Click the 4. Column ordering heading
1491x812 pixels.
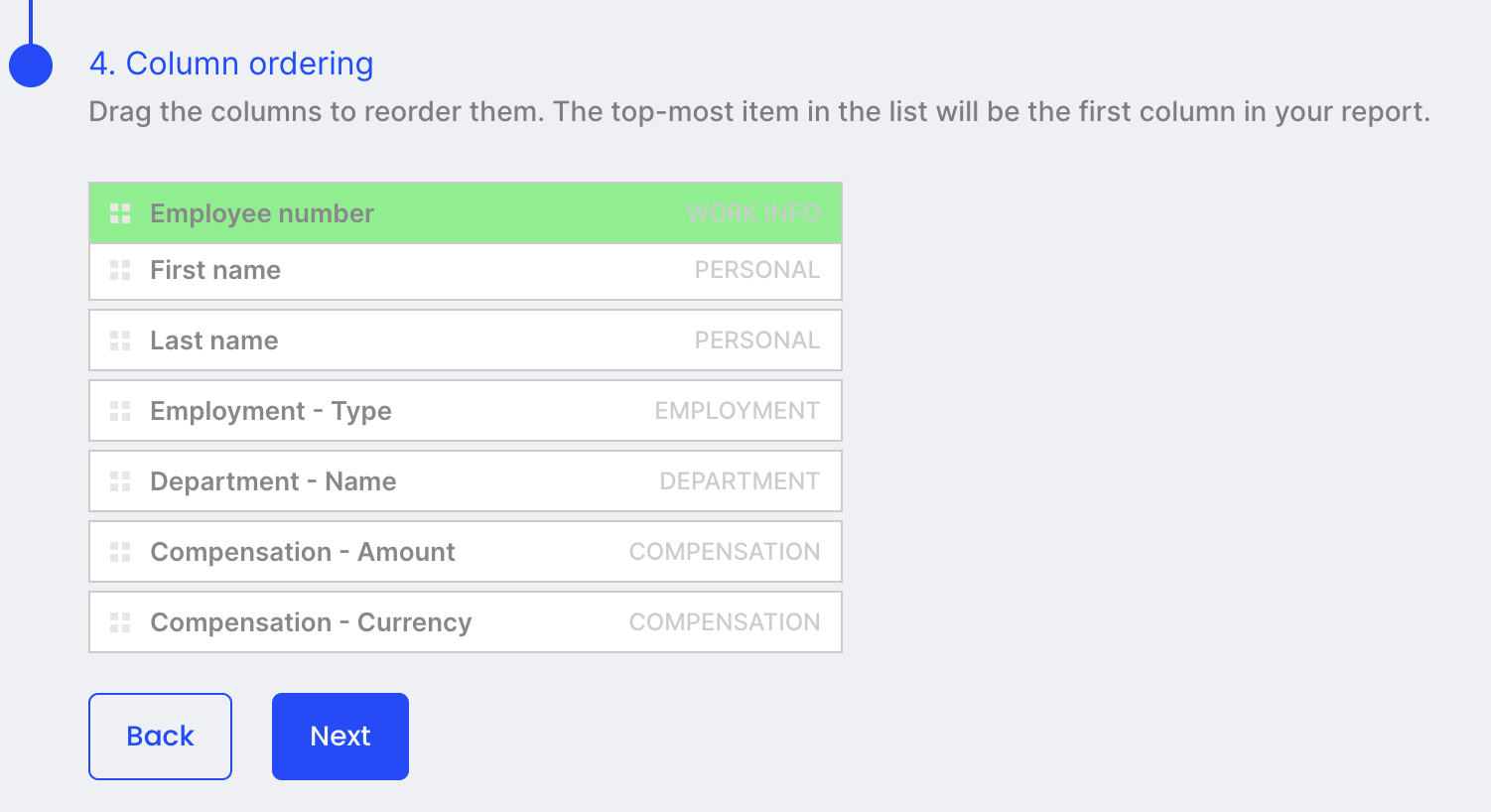pos(231,64)
